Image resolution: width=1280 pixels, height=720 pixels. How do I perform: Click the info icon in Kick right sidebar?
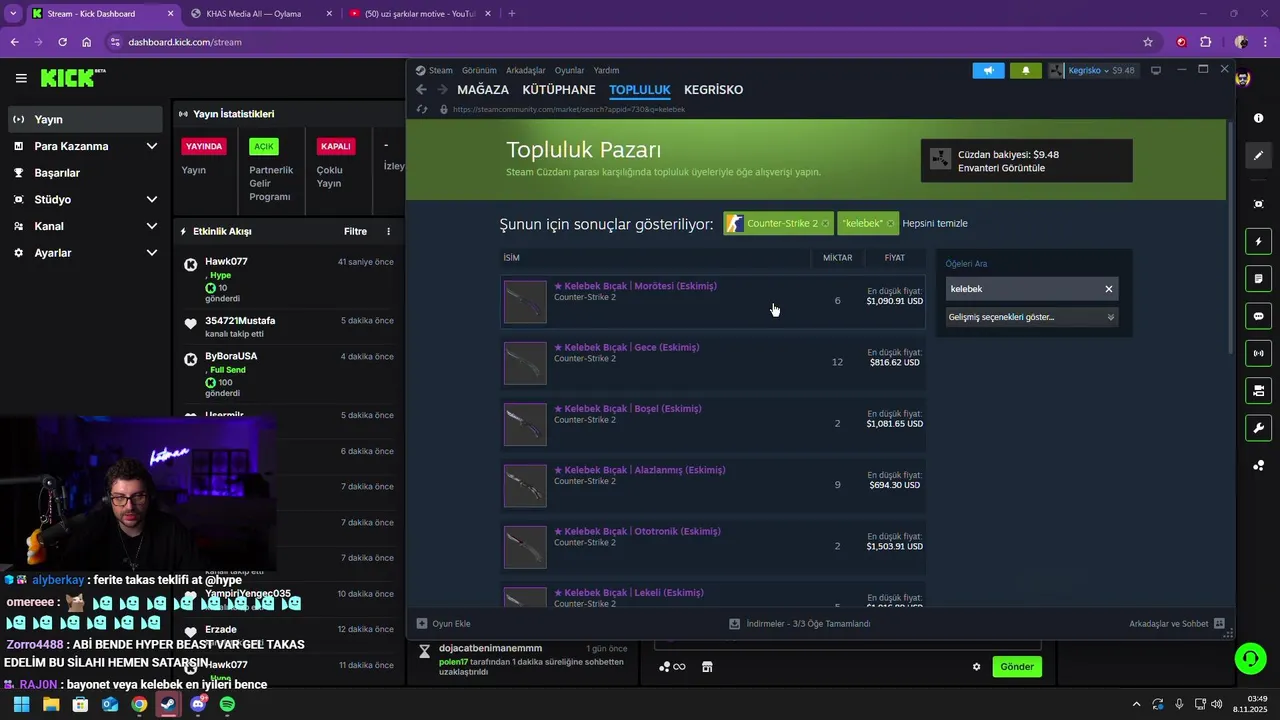point(1258,118)
